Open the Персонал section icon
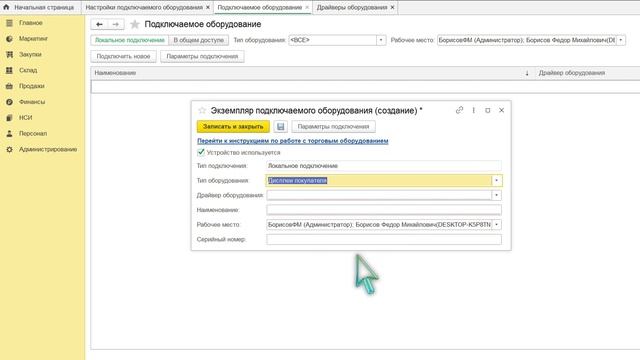Screen dimensions: 640x360 point(9,133)
